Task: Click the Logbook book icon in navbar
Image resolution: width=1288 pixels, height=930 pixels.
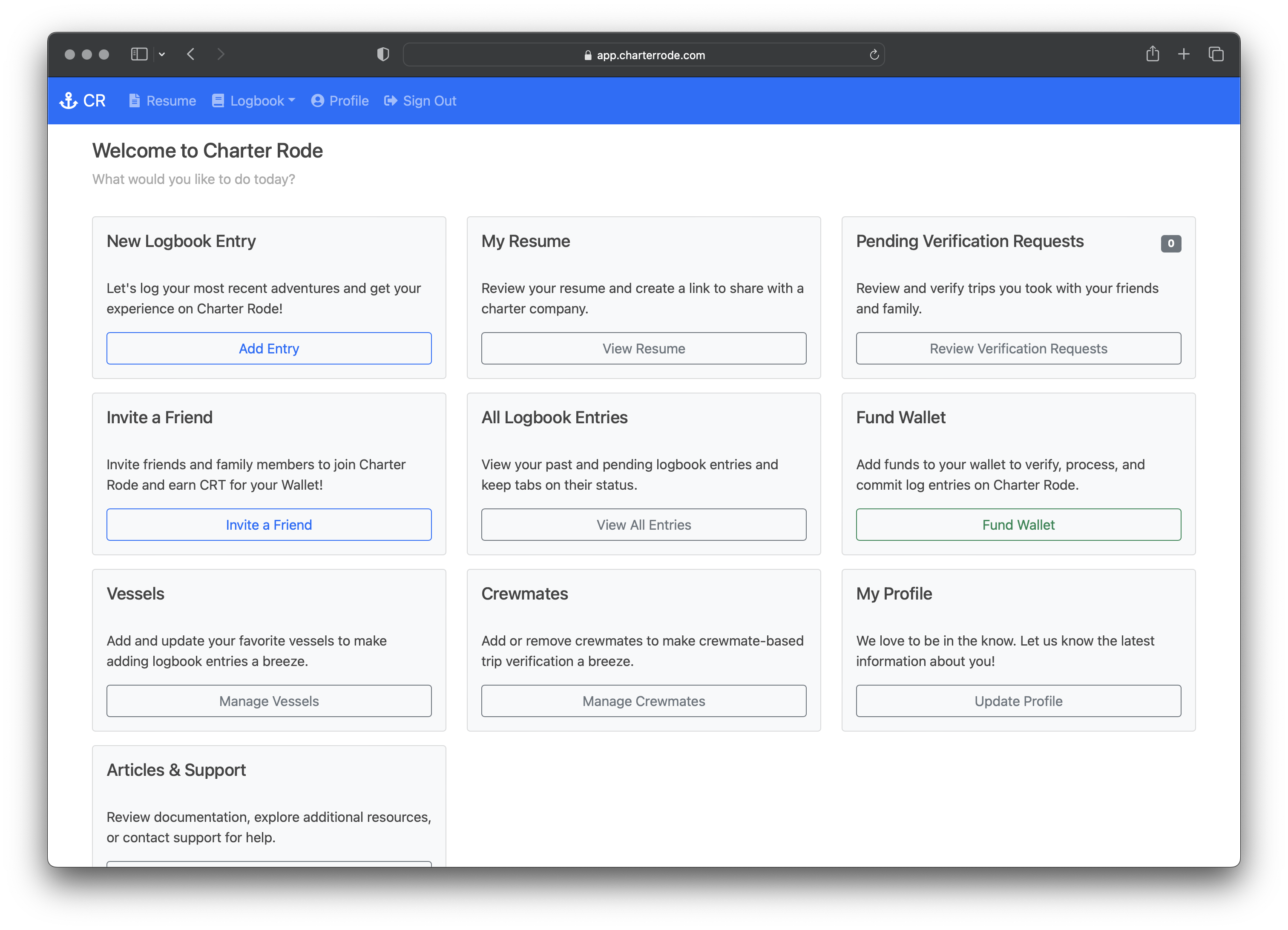Action: click(x=218, y=100)
